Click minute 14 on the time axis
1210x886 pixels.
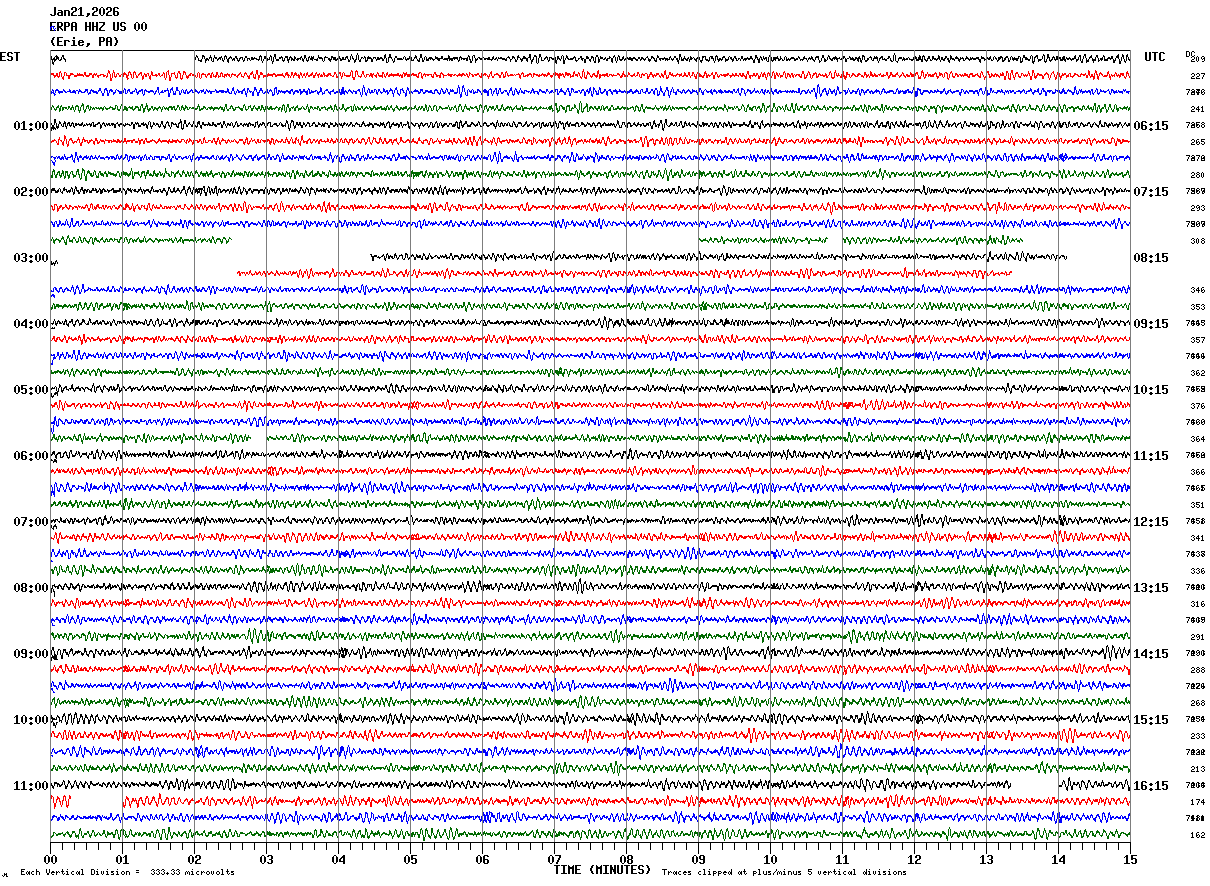pyautogui.click(x=1058, y=860)
